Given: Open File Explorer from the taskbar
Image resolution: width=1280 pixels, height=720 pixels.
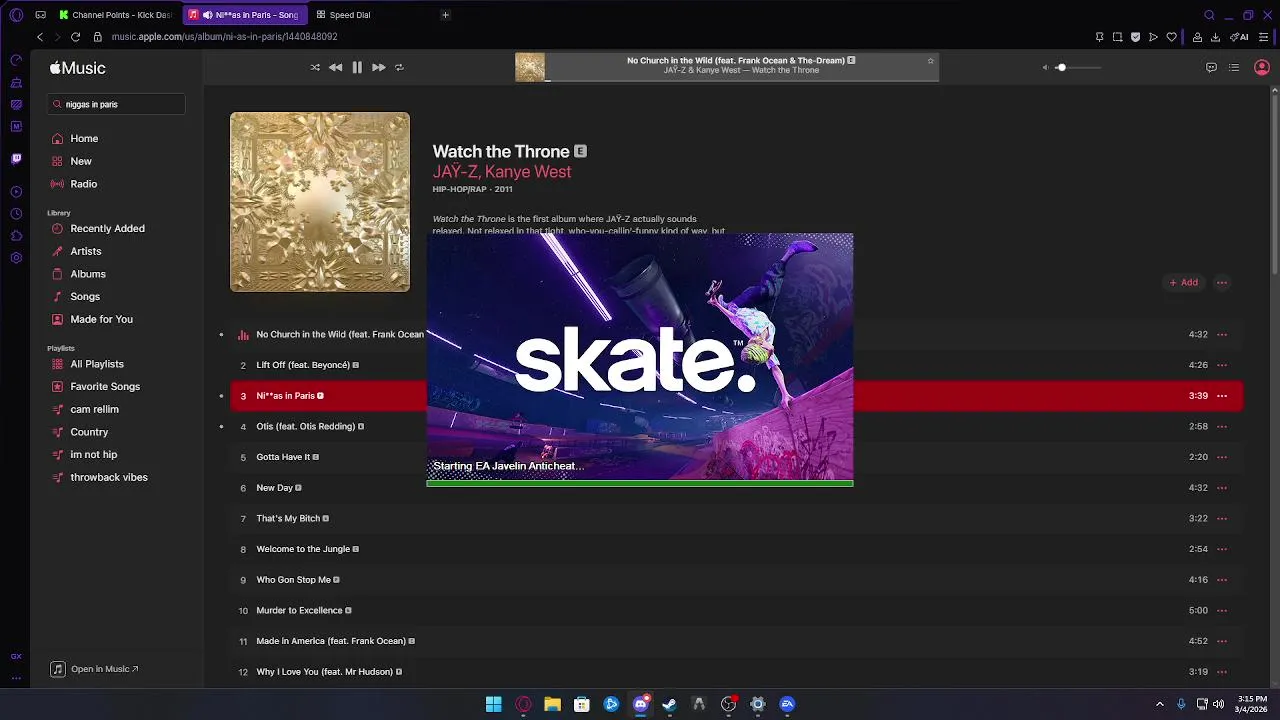Looking at the screenshot, I should [552, 704].
